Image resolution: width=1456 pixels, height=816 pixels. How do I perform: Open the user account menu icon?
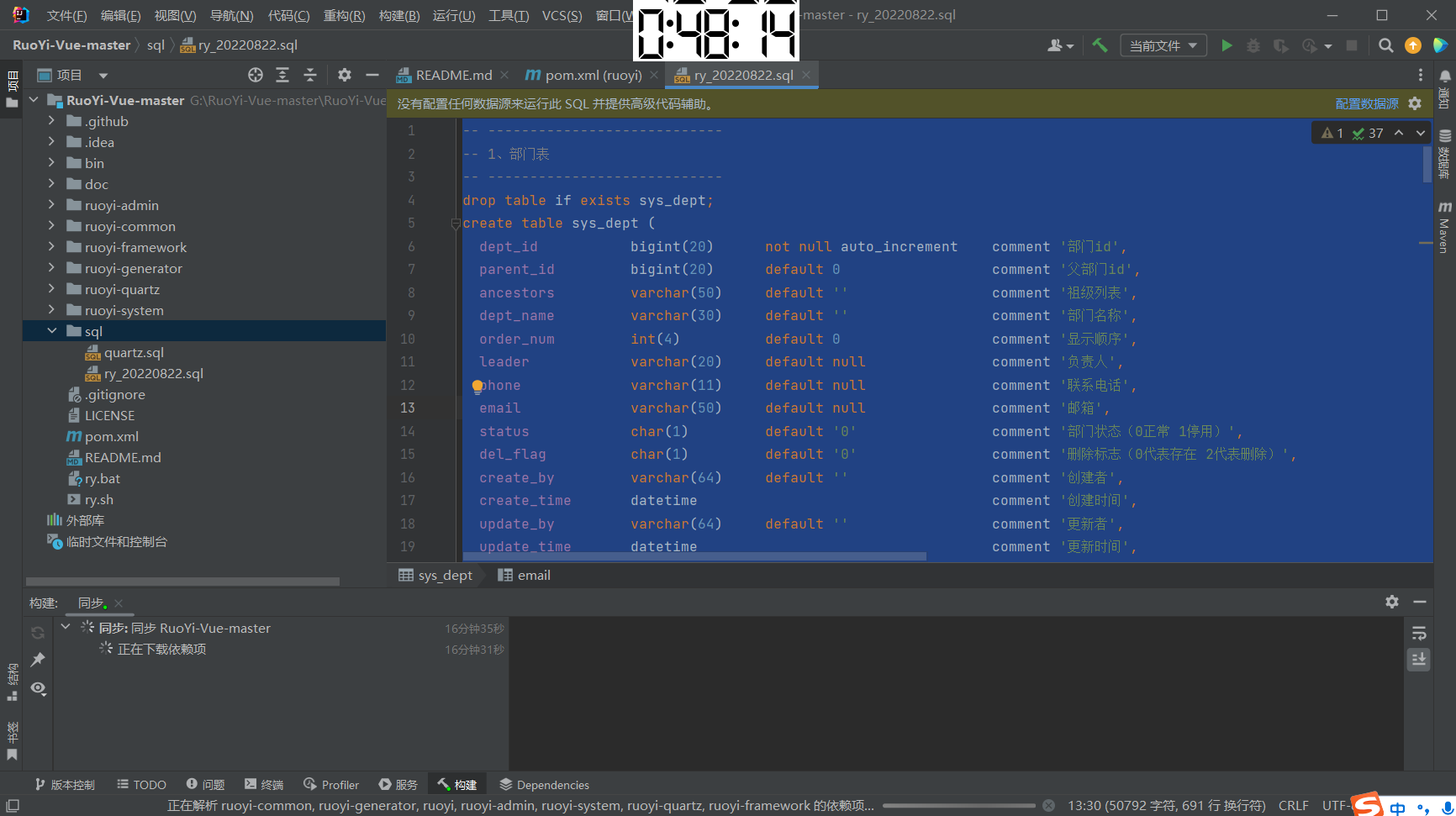(1060, 45)
